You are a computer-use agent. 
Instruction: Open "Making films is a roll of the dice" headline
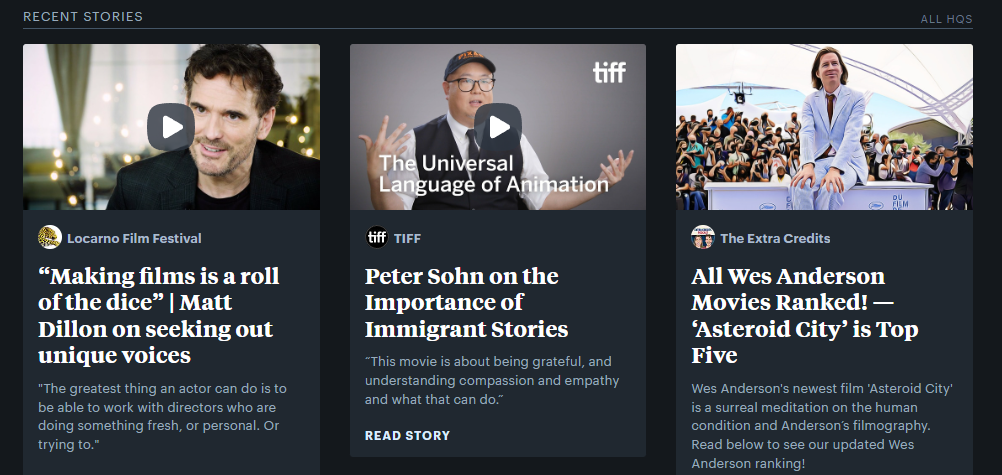(158, 315)
